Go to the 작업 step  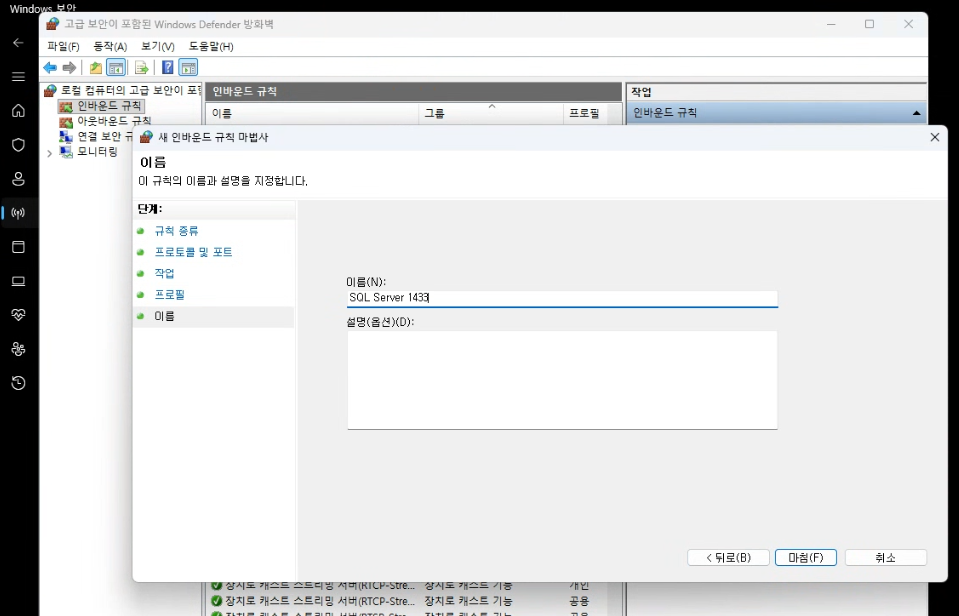point(165,273)
